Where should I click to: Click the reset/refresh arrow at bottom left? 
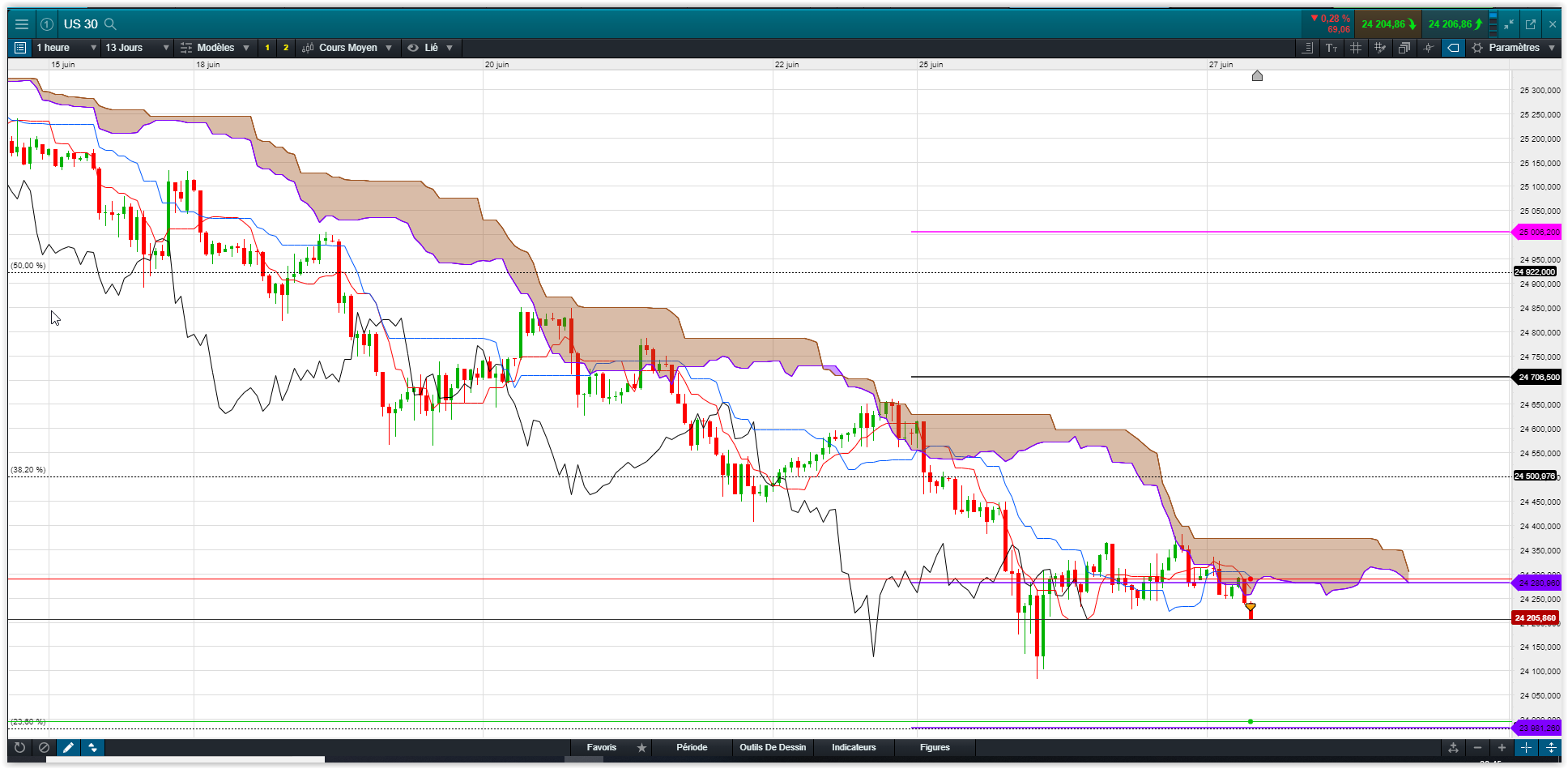tap(20, 748)
